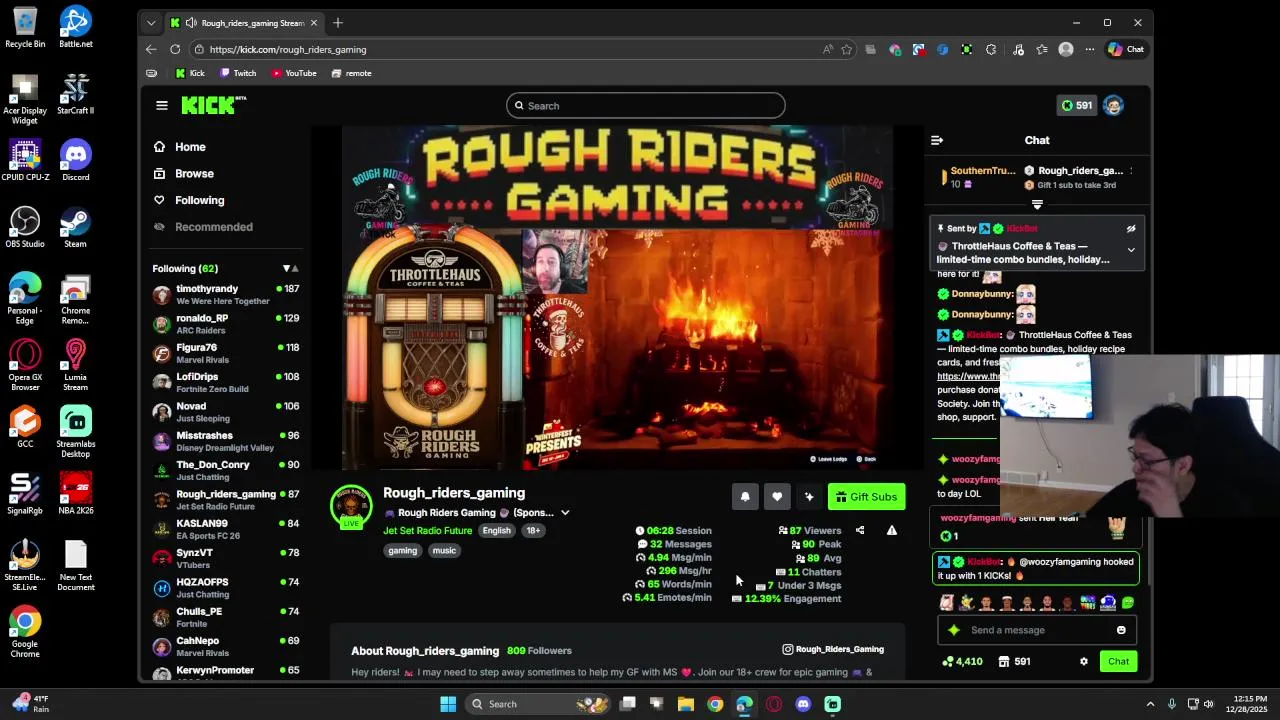Click the green Chat send button
Screen dimensions: 1280x720
(1118, 661)
